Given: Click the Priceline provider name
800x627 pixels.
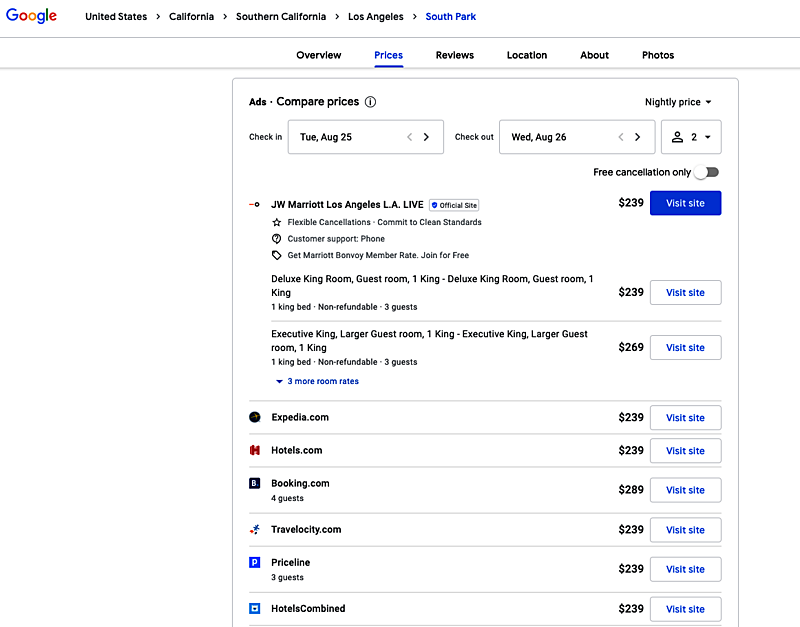Looking at the screenshot, I should click(290, 562).
